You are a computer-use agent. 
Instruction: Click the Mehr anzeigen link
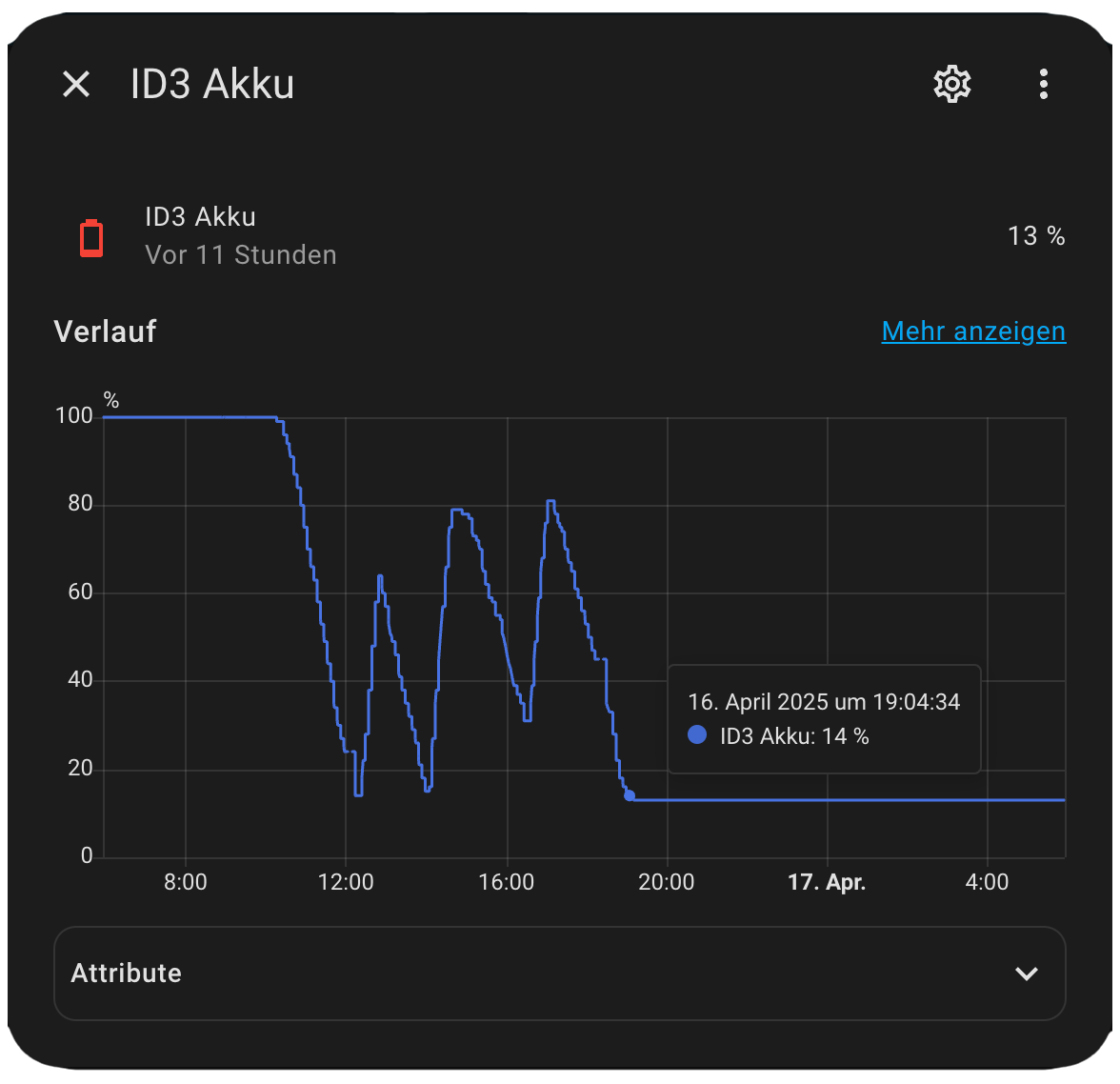point(973,331)
